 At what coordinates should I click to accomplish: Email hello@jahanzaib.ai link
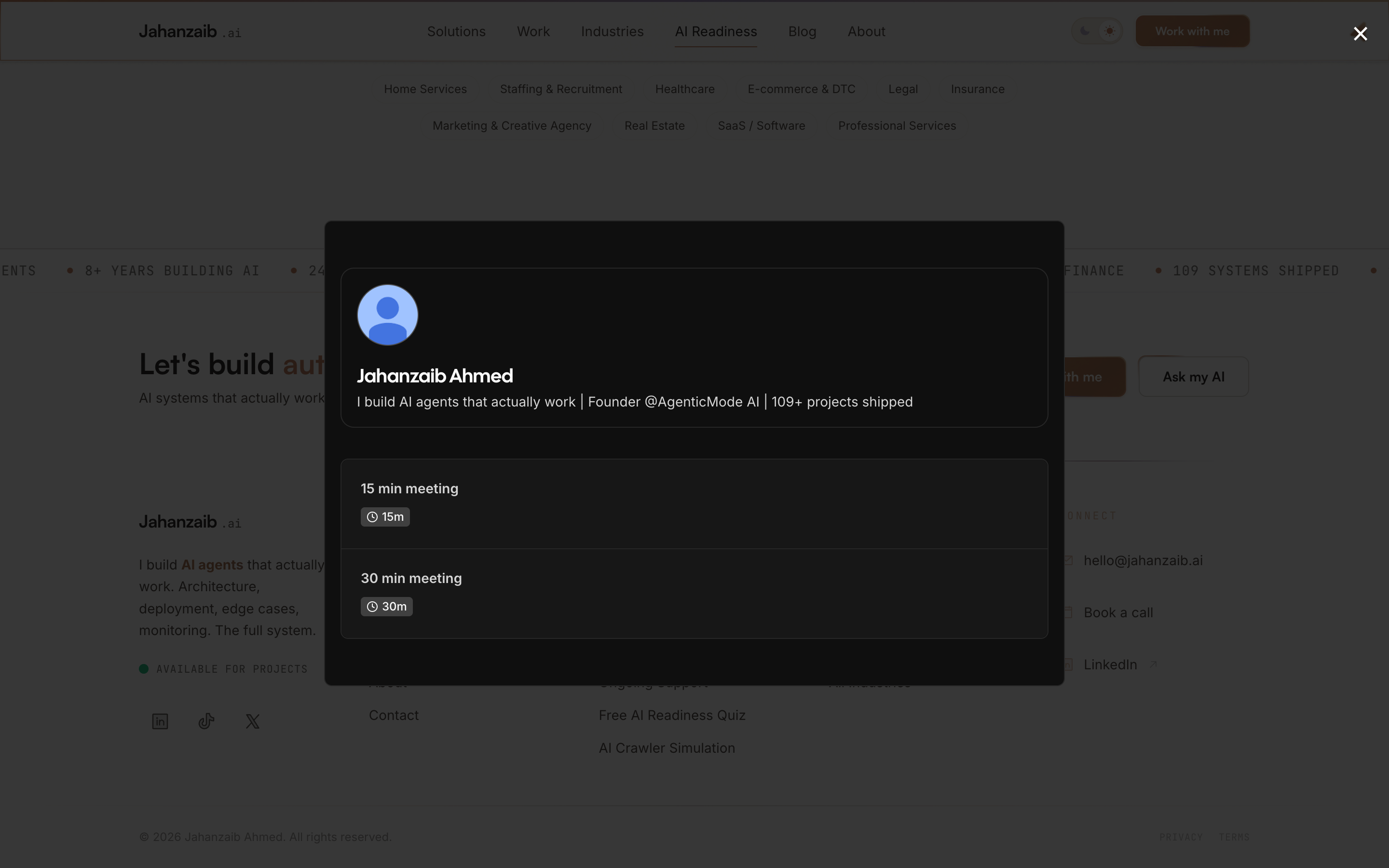[x=1143, y=560]
